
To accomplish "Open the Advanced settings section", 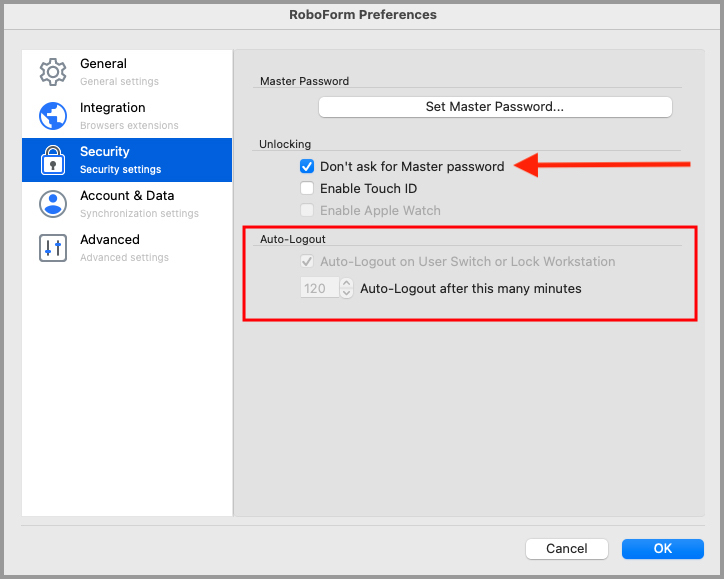I will pos(127,248).
